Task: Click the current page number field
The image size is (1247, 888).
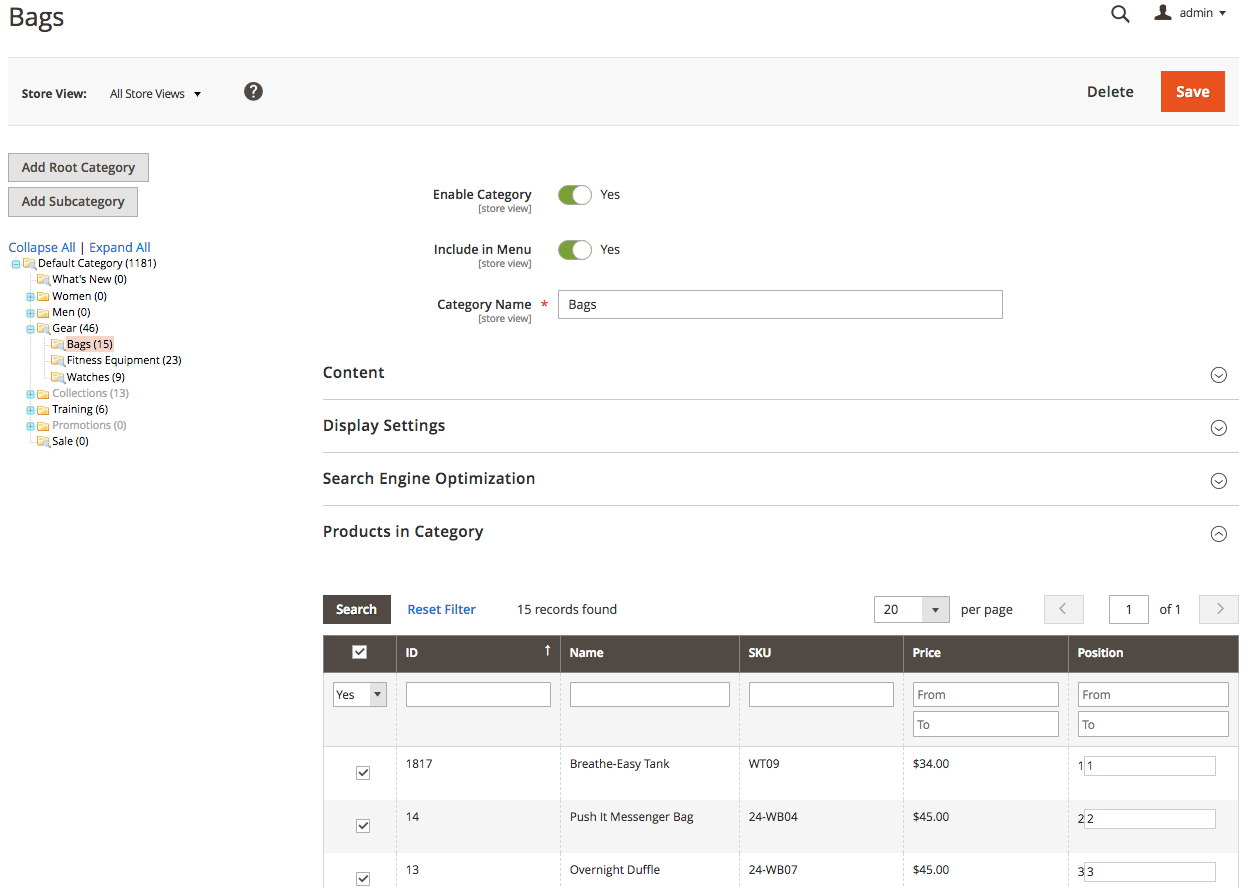Action: [x=1129, y=609]
